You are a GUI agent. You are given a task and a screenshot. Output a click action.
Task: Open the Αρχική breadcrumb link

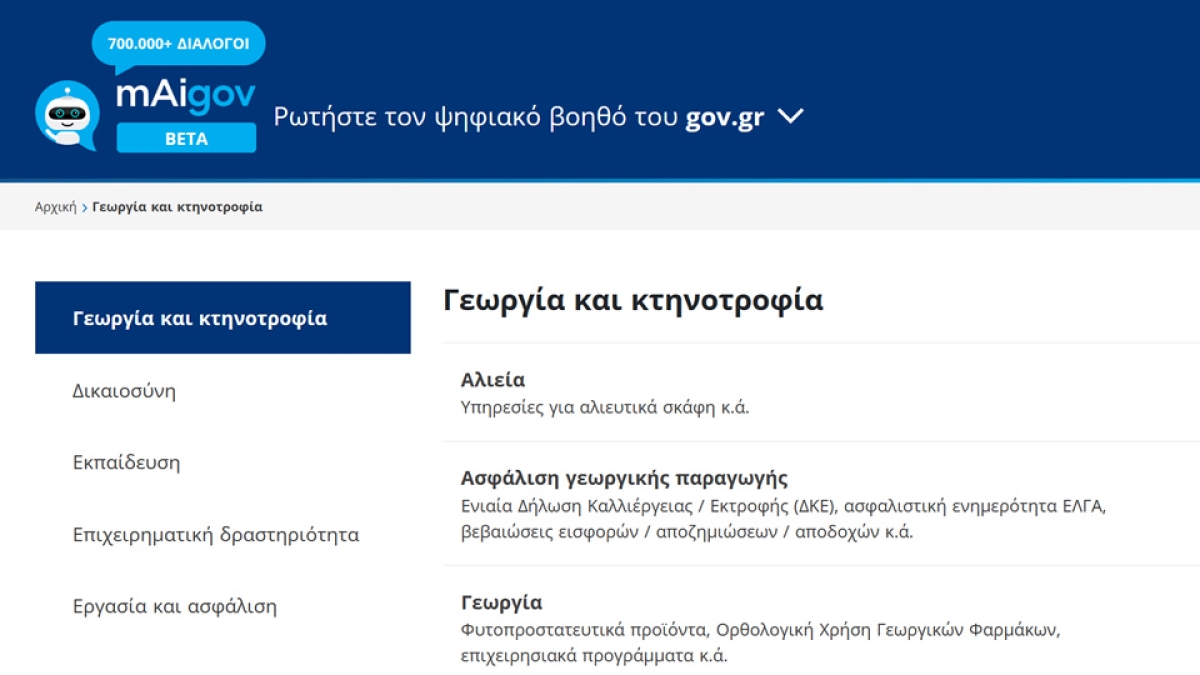coord(56,206)
